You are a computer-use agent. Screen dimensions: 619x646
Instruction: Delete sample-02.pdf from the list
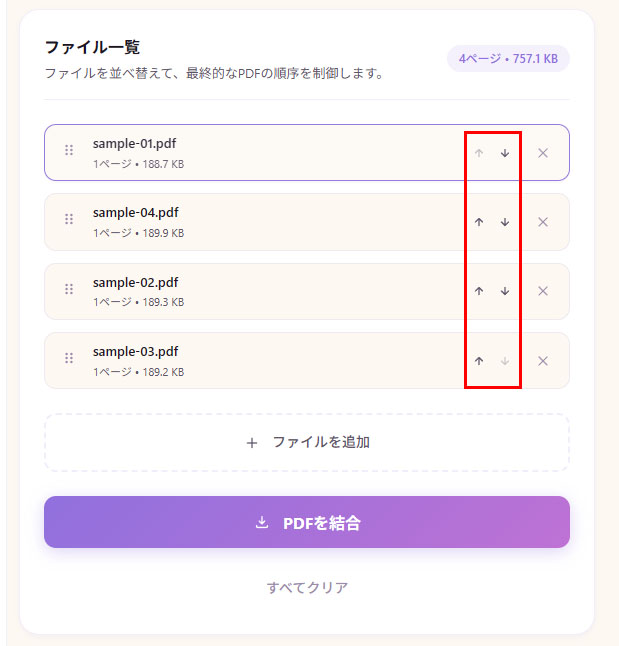click(x=543, y=291)
